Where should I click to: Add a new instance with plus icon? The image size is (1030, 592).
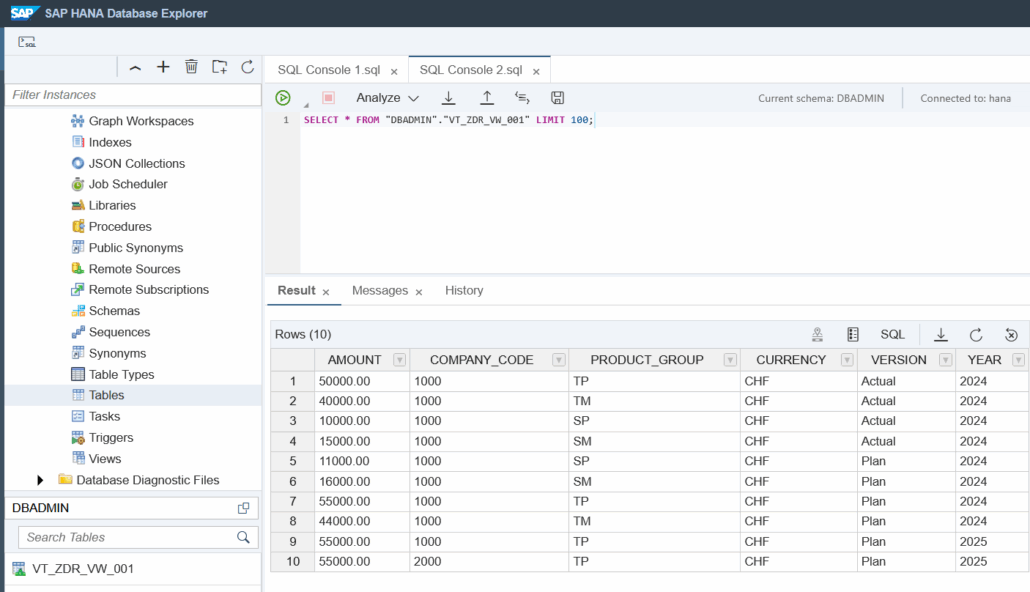click(x=163, y=67)
